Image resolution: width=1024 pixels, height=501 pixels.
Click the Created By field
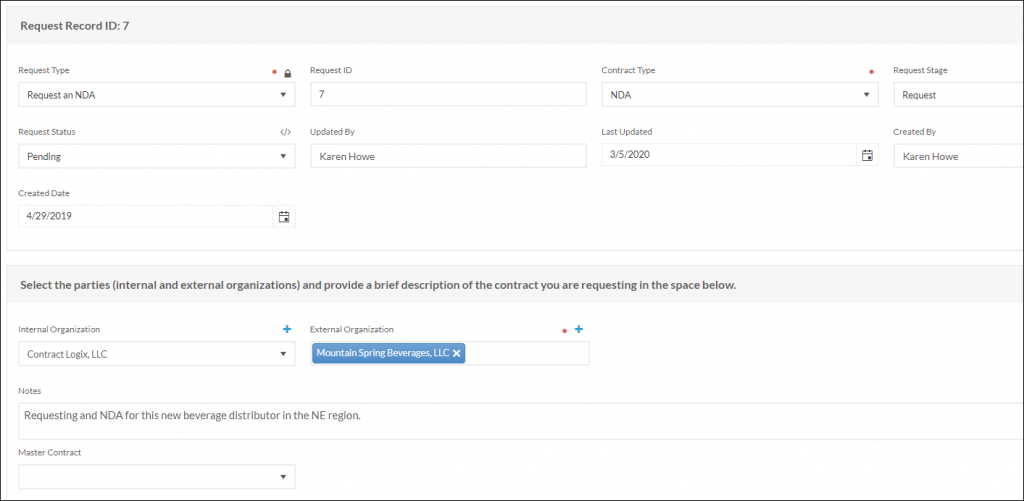point(957,156)
